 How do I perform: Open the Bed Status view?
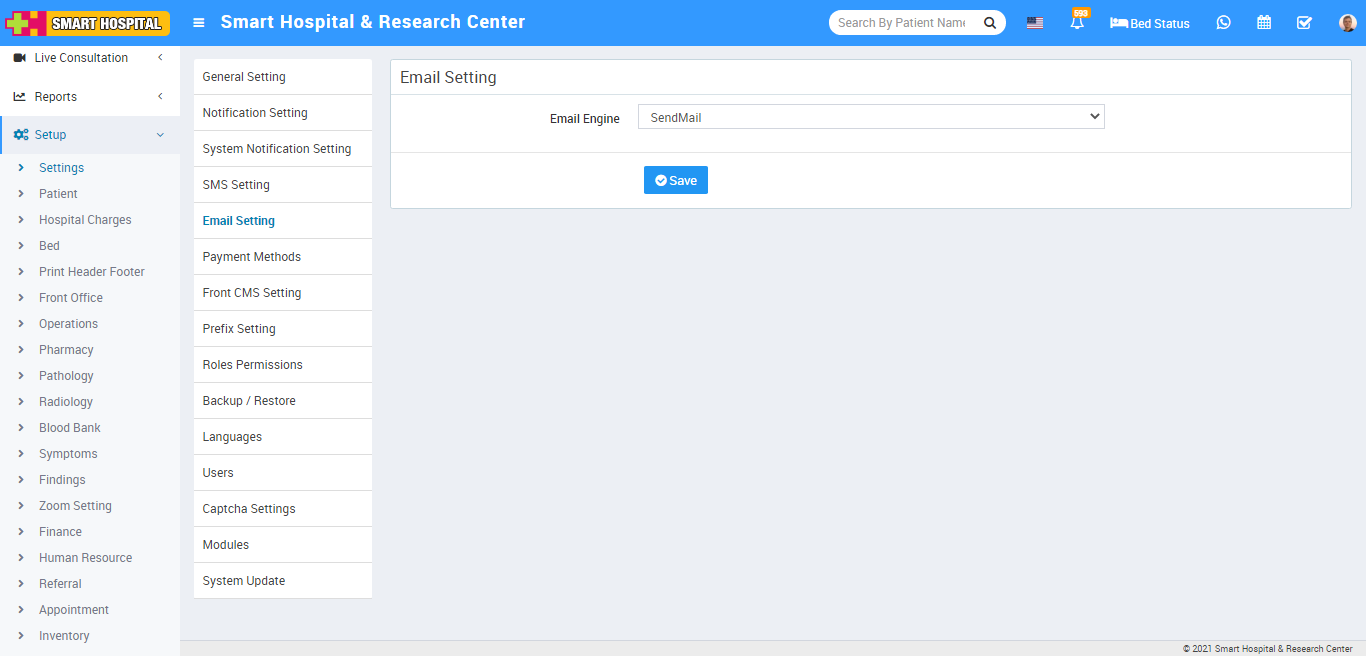click(1150, 23)
